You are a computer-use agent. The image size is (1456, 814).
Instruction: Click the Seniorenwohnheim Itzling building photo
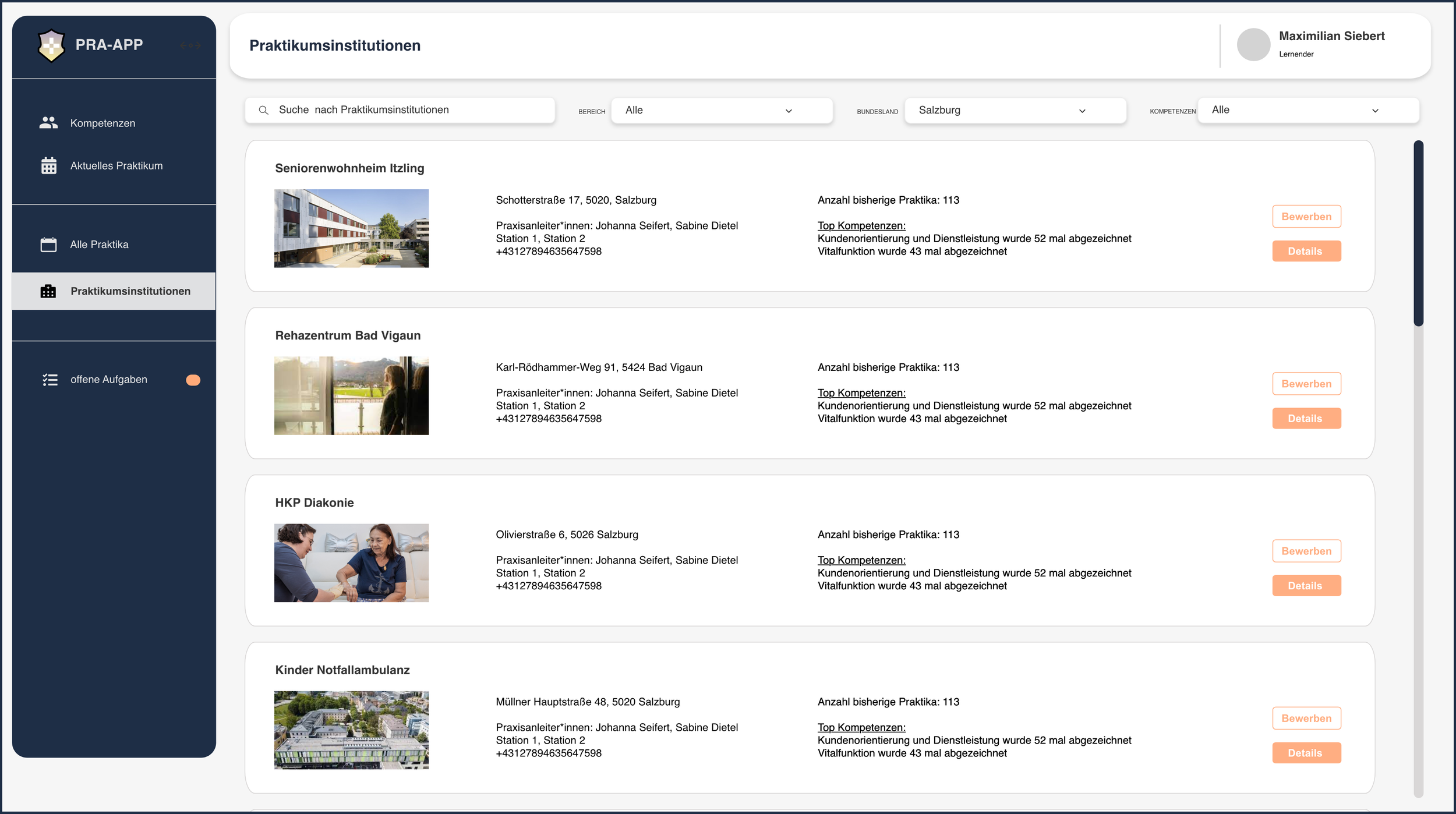[351, 228]
